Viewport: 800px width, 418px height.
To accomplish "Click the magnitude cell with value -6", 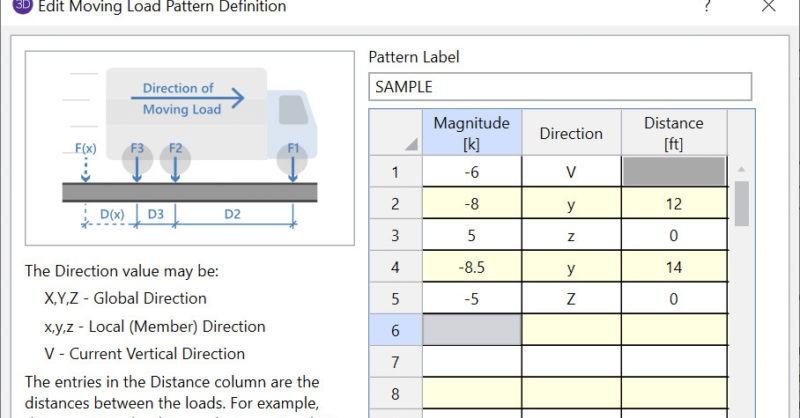I will pos(471,172).
